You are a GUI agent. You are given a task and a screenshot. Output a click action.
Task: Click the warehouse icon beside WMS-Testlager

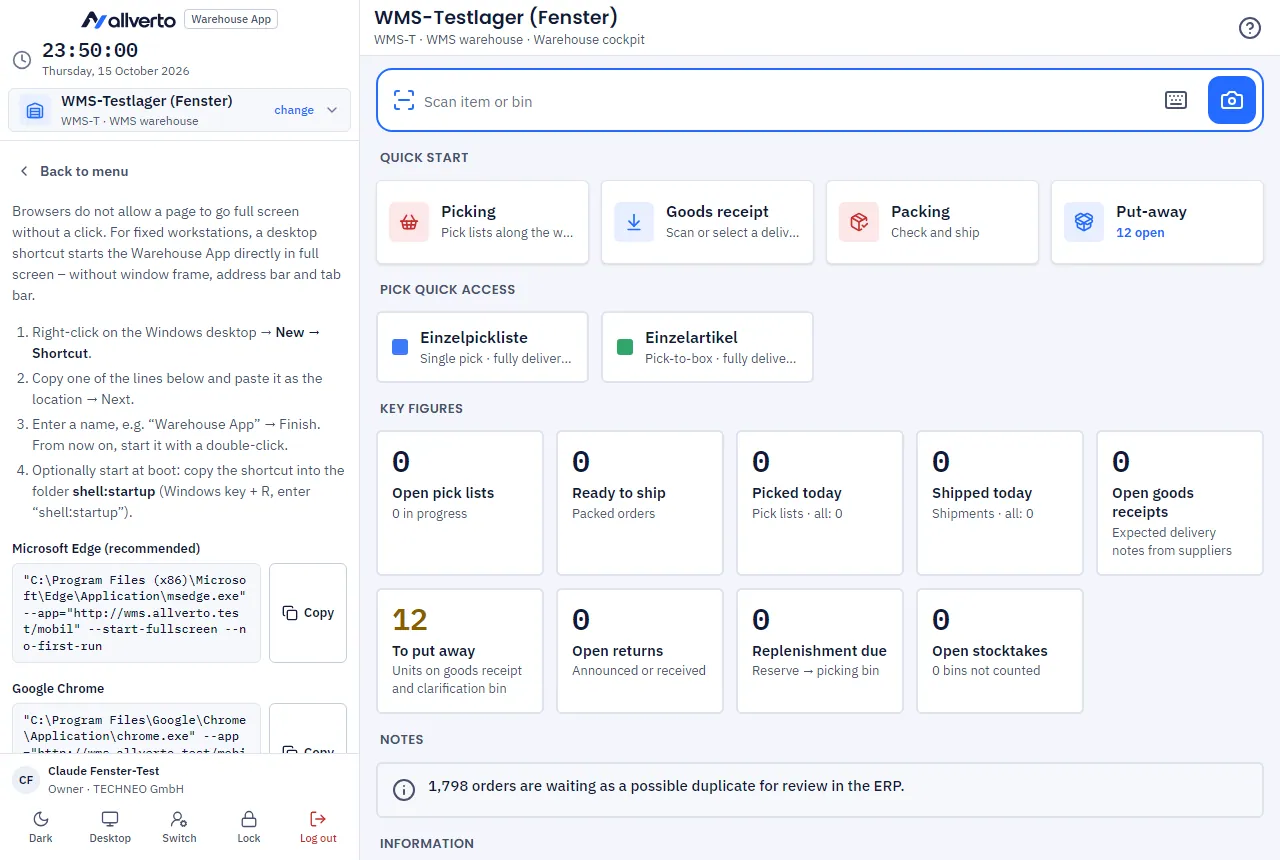(x=35, y=110)
